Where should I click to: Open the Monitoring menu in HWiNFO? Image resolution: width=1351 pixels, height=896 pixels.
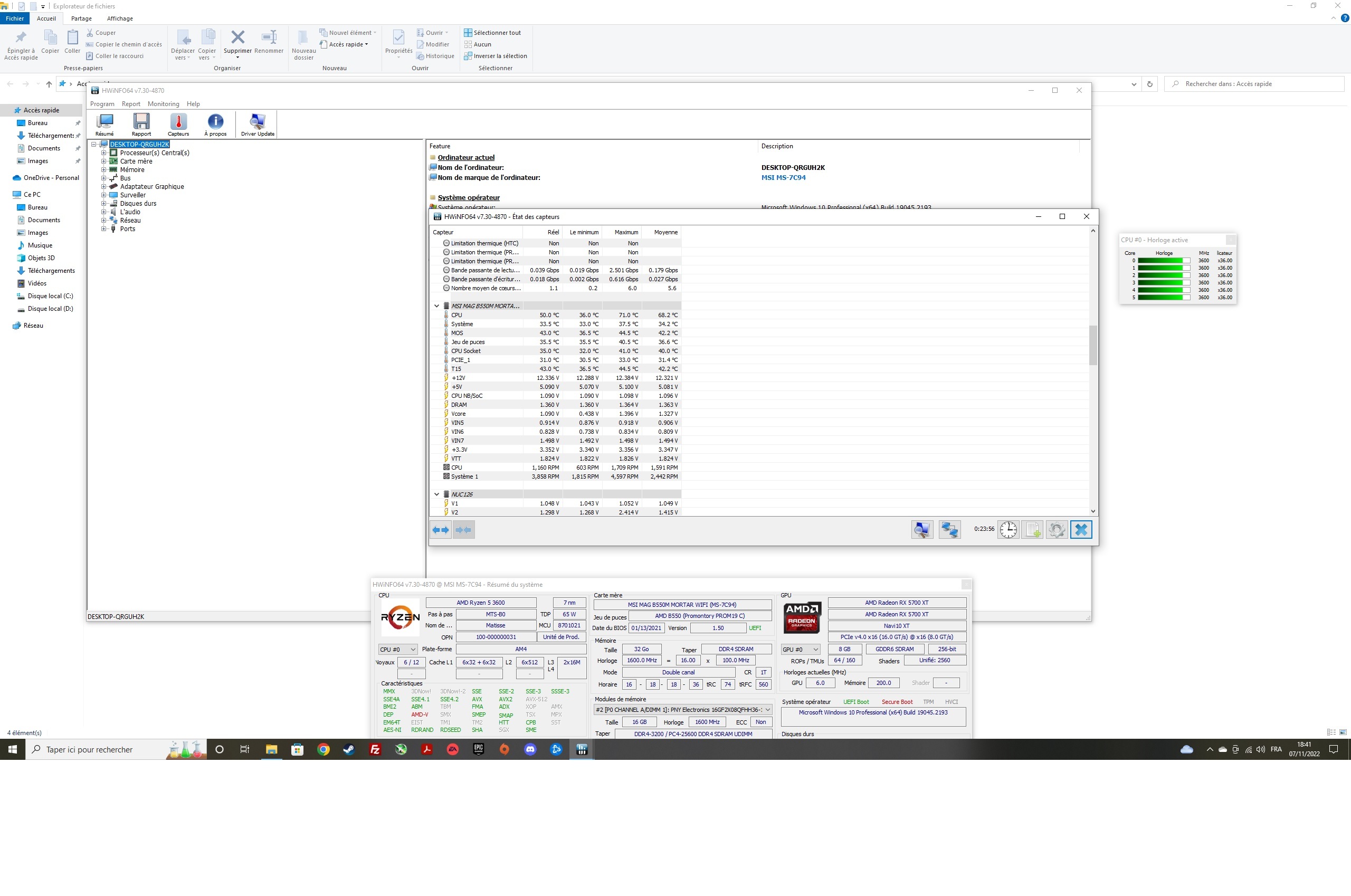point(164,104)
